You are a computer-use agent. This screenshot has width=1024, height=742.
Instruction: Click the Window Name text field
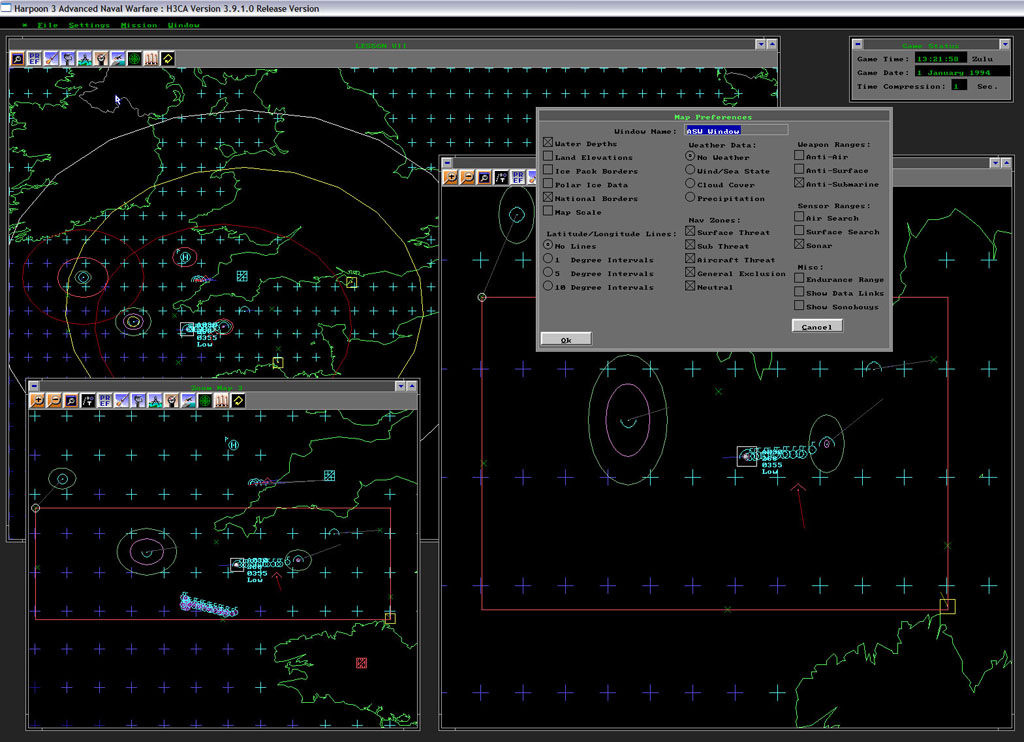[736, 131]
